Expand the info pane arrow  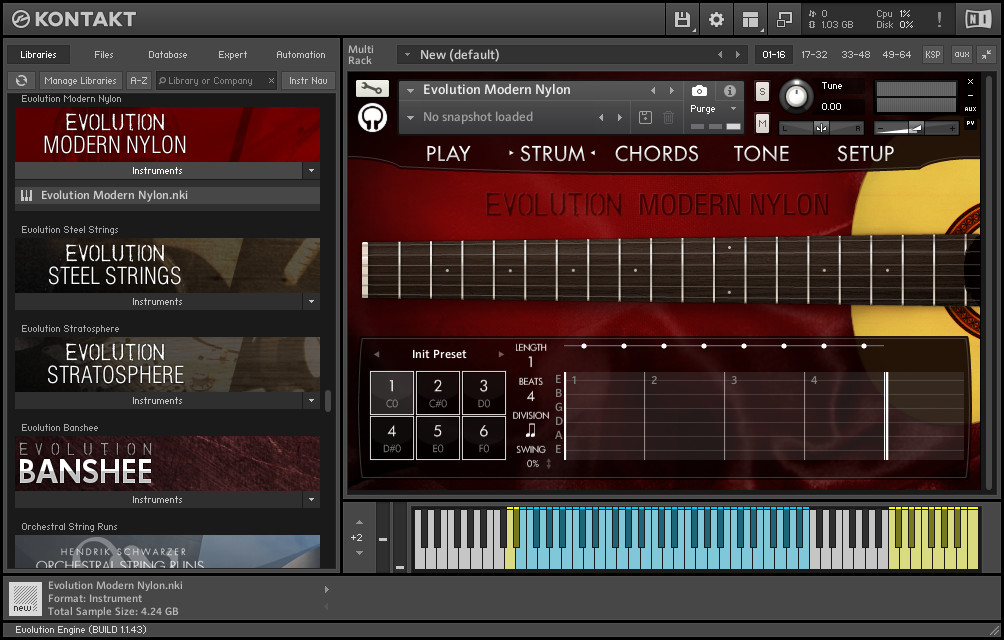coord(327,589)
